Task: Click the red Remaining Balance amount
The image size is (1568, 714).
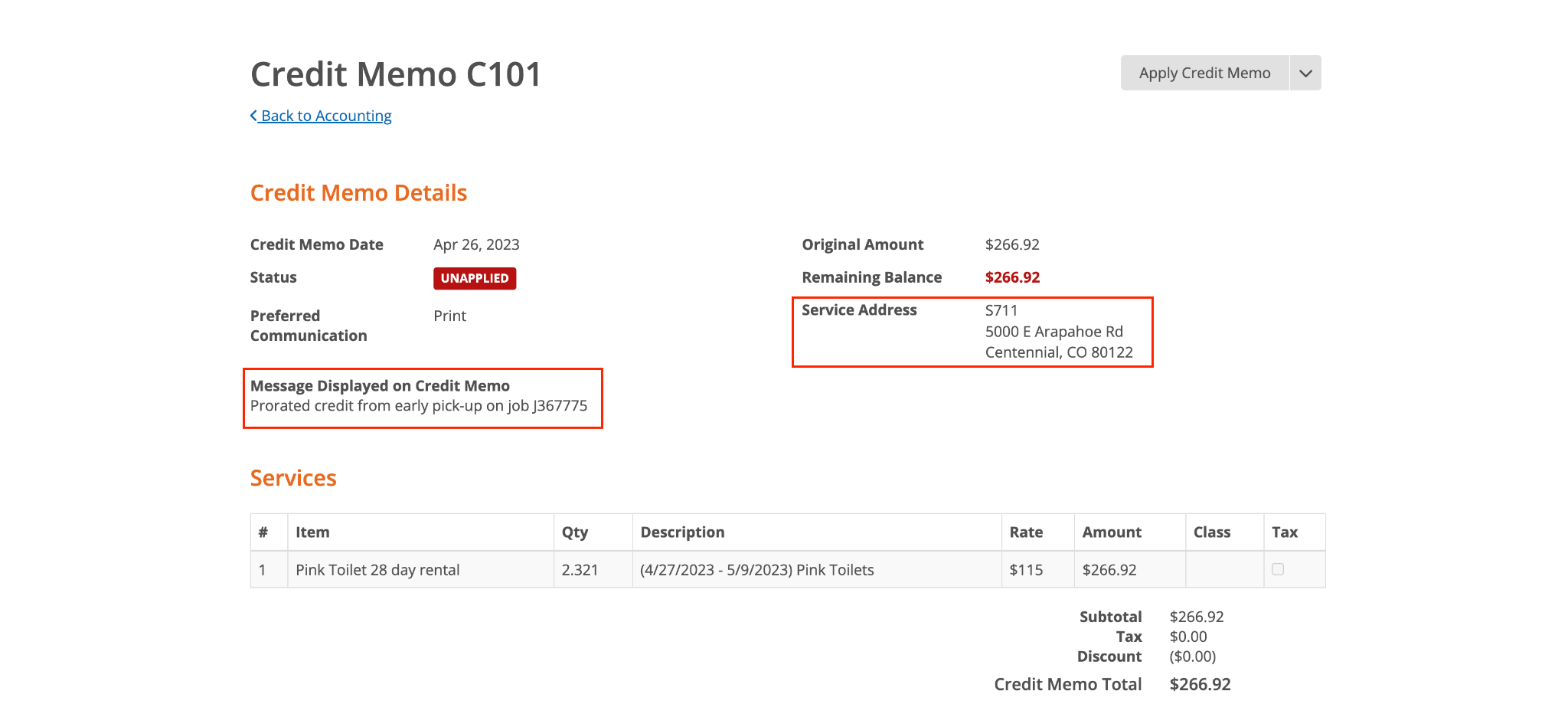Action: tap(1012, 277)
